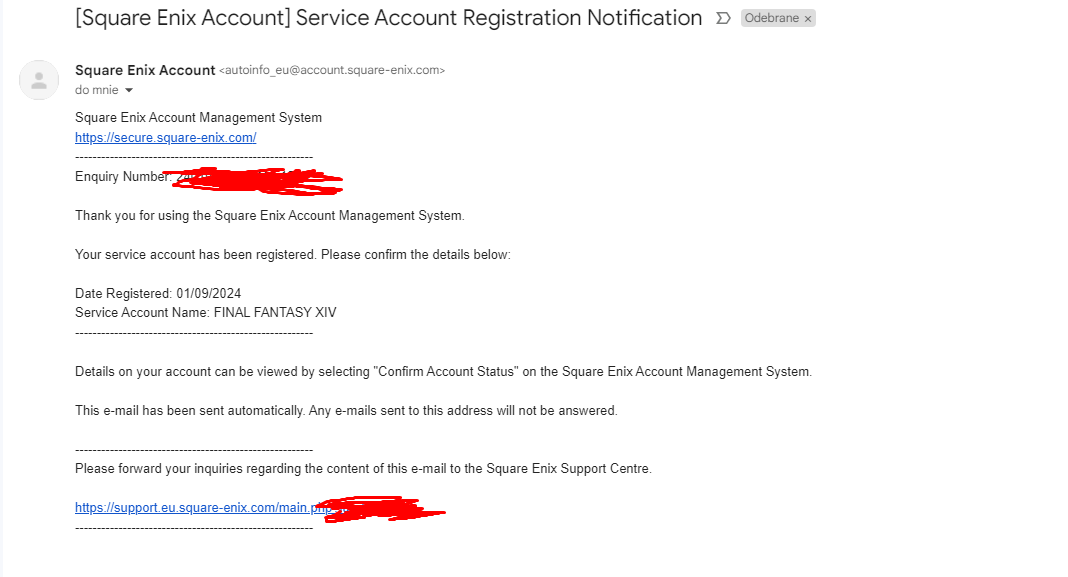Click the email subject heading text
The image size is (1068, 577).
pyautogui.click(x=388, y=18)
